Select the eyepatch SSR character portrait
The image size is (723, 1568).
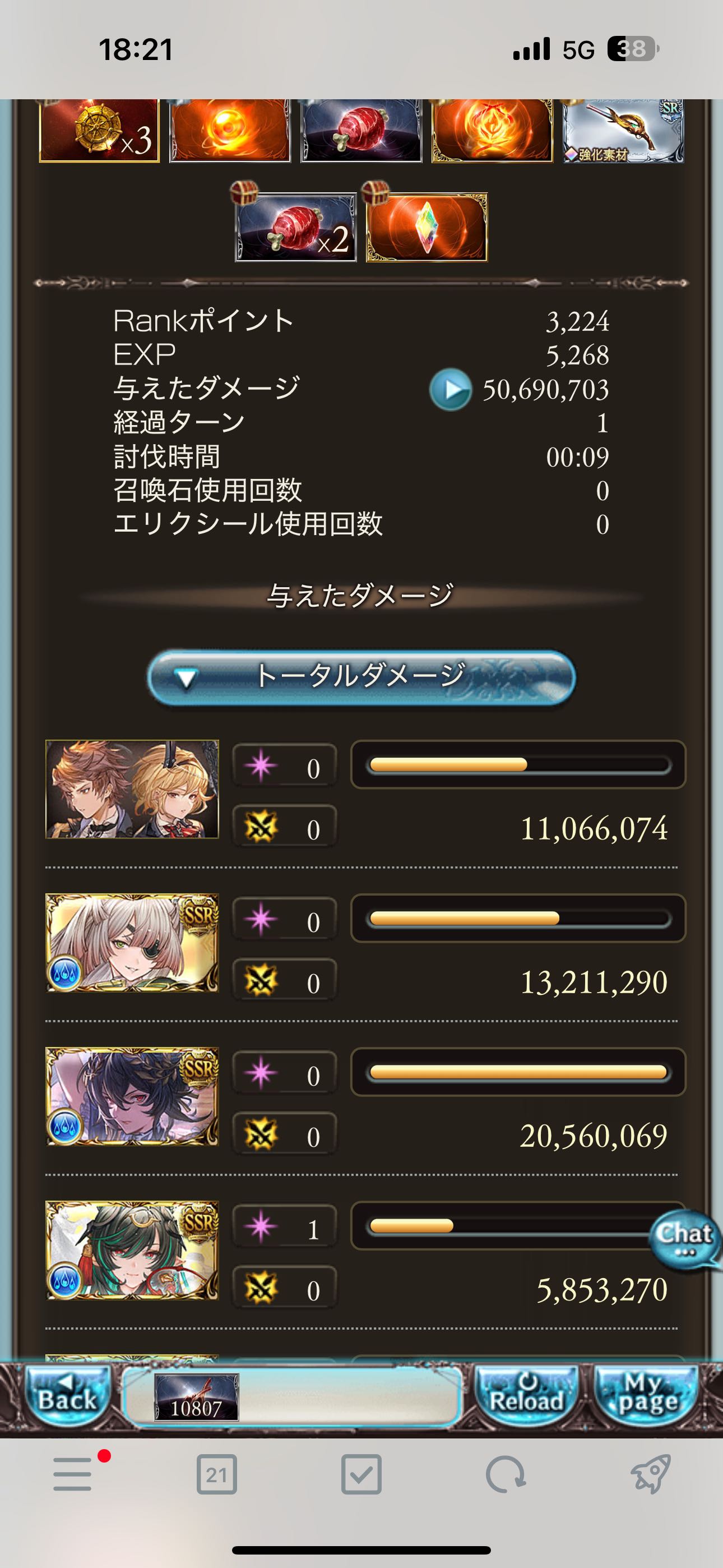click(x=132, y=943)
